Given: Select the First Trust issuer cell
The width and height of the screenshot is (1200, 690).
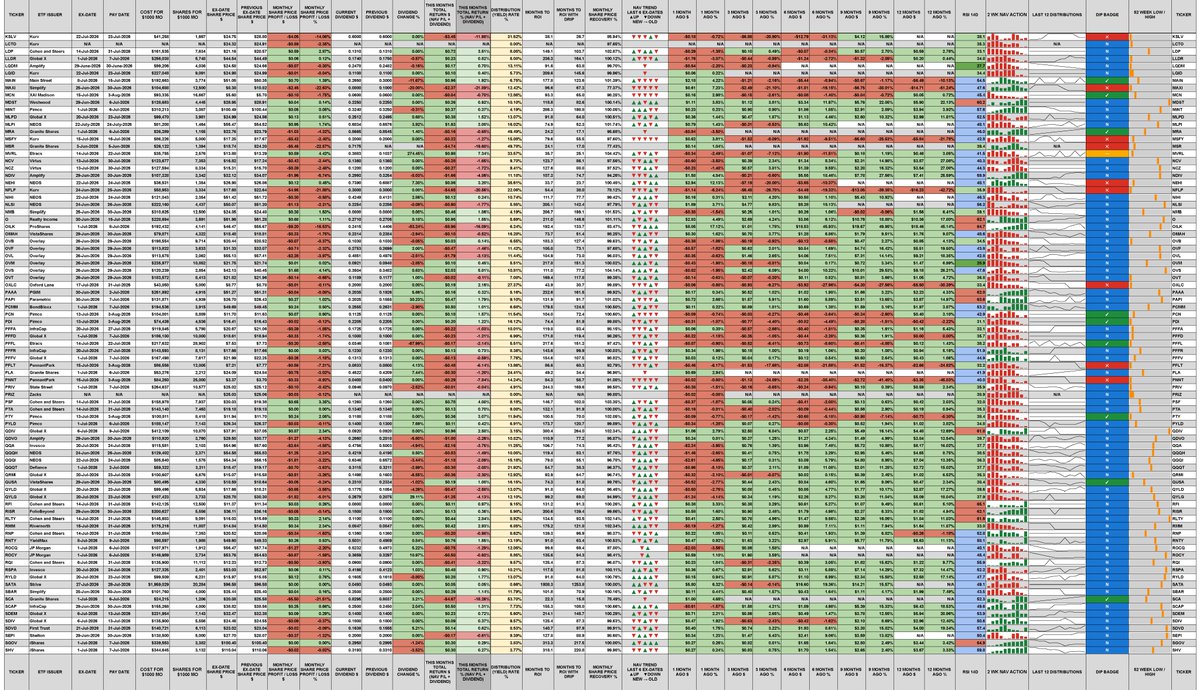Looking at the screenshot, I should tap(50, 628).
